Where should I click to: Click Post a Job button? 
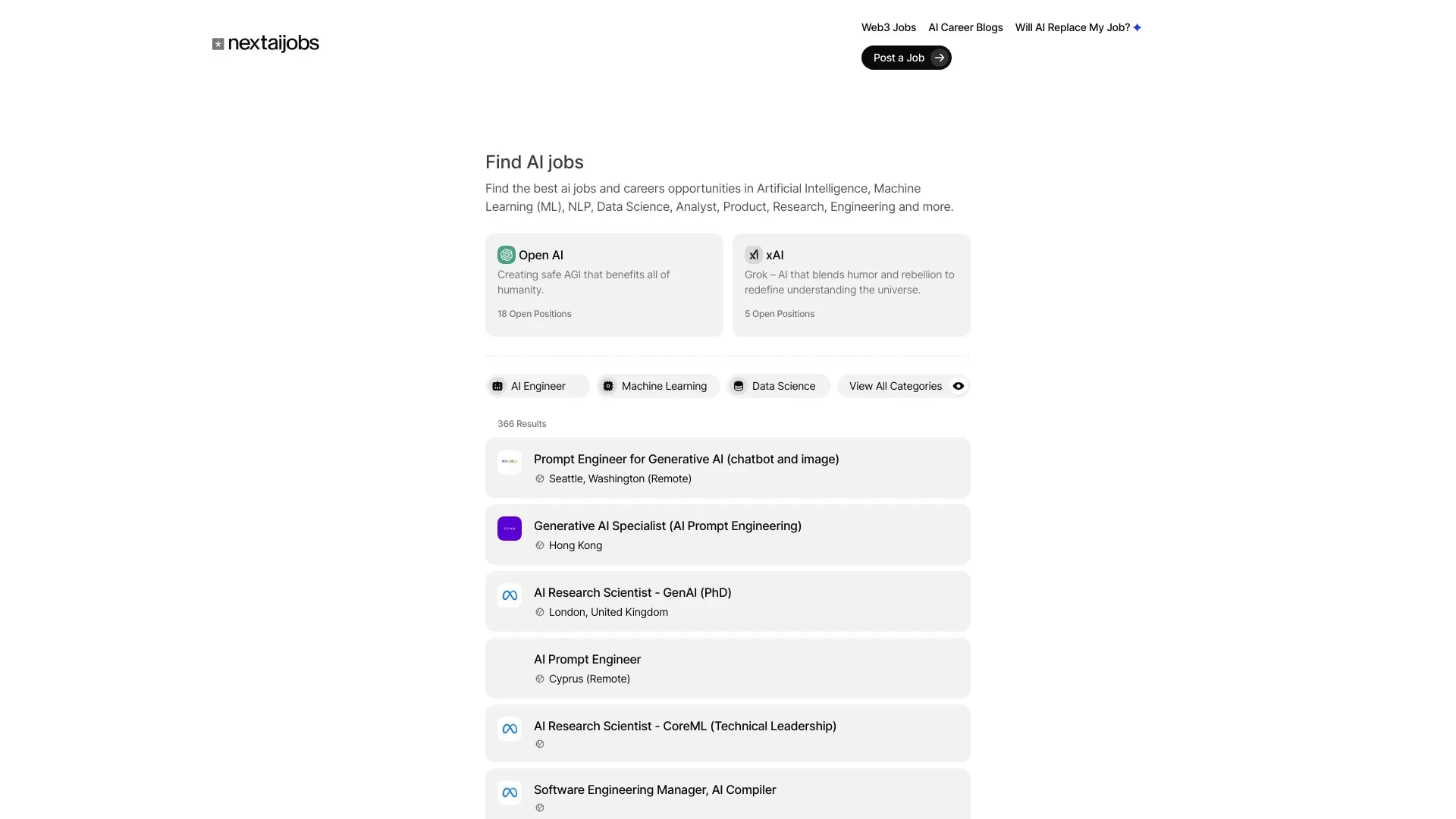point(906,57)
